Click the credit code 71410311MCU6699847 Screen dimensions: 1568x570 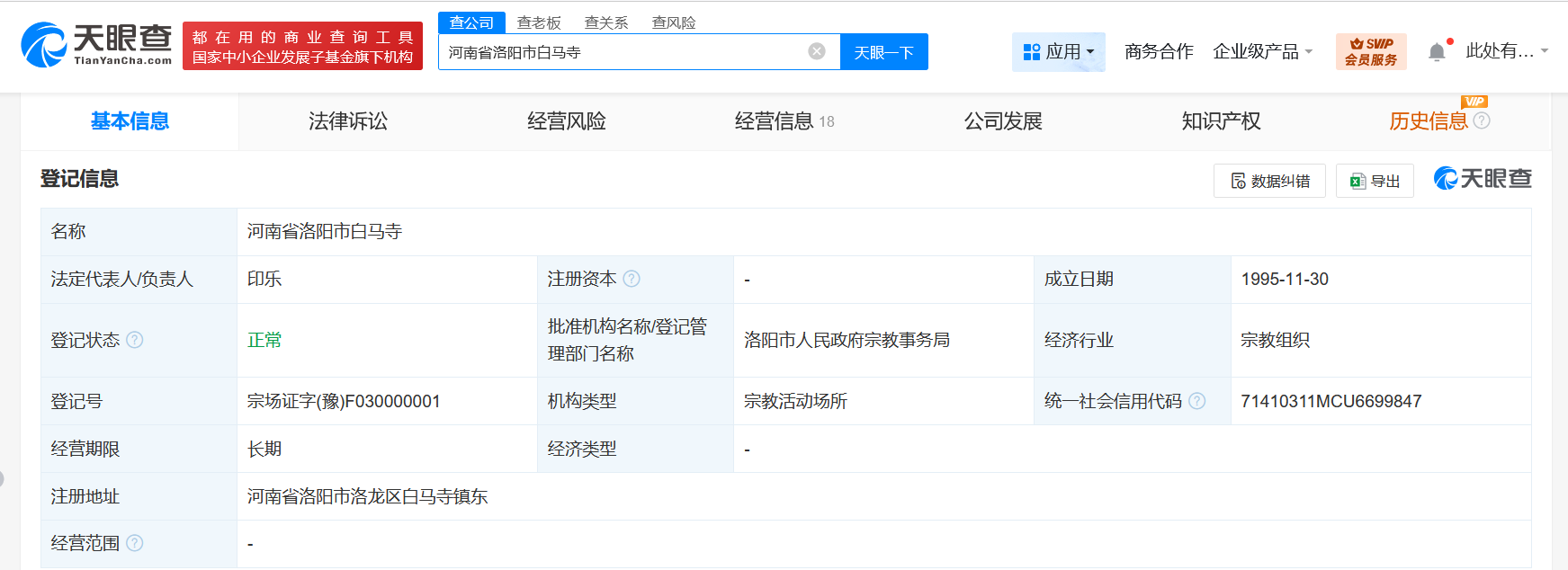point(1331,401)
